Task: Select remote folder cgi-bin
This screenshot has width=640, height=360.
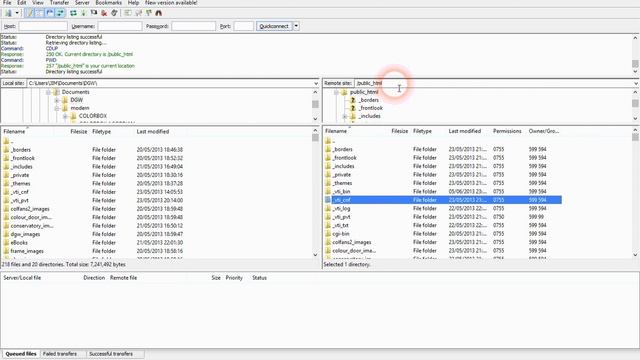Action: click(x=341, y=234)
